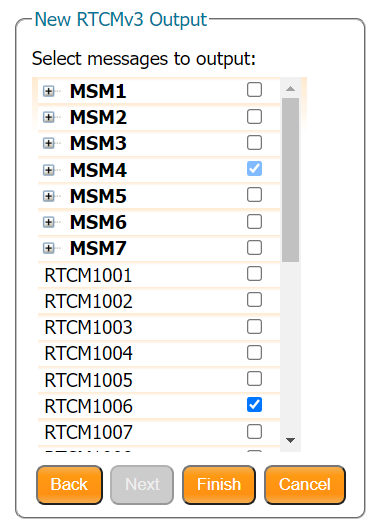
Task: Select the RTCM1005 row label
Action: pos(89,380)
